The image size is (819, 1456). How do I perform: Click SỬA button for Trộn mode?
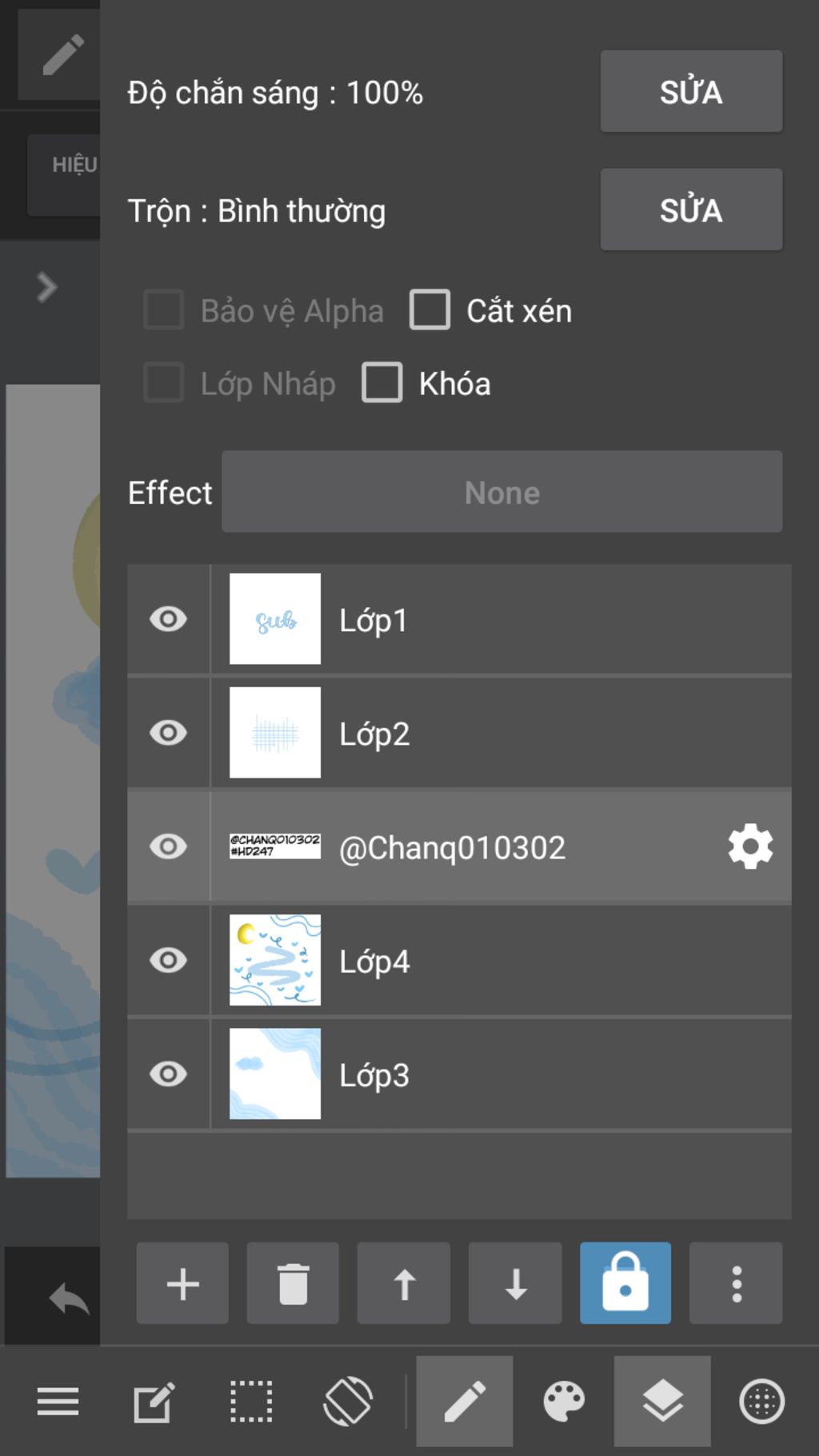[x=691, y=209]
